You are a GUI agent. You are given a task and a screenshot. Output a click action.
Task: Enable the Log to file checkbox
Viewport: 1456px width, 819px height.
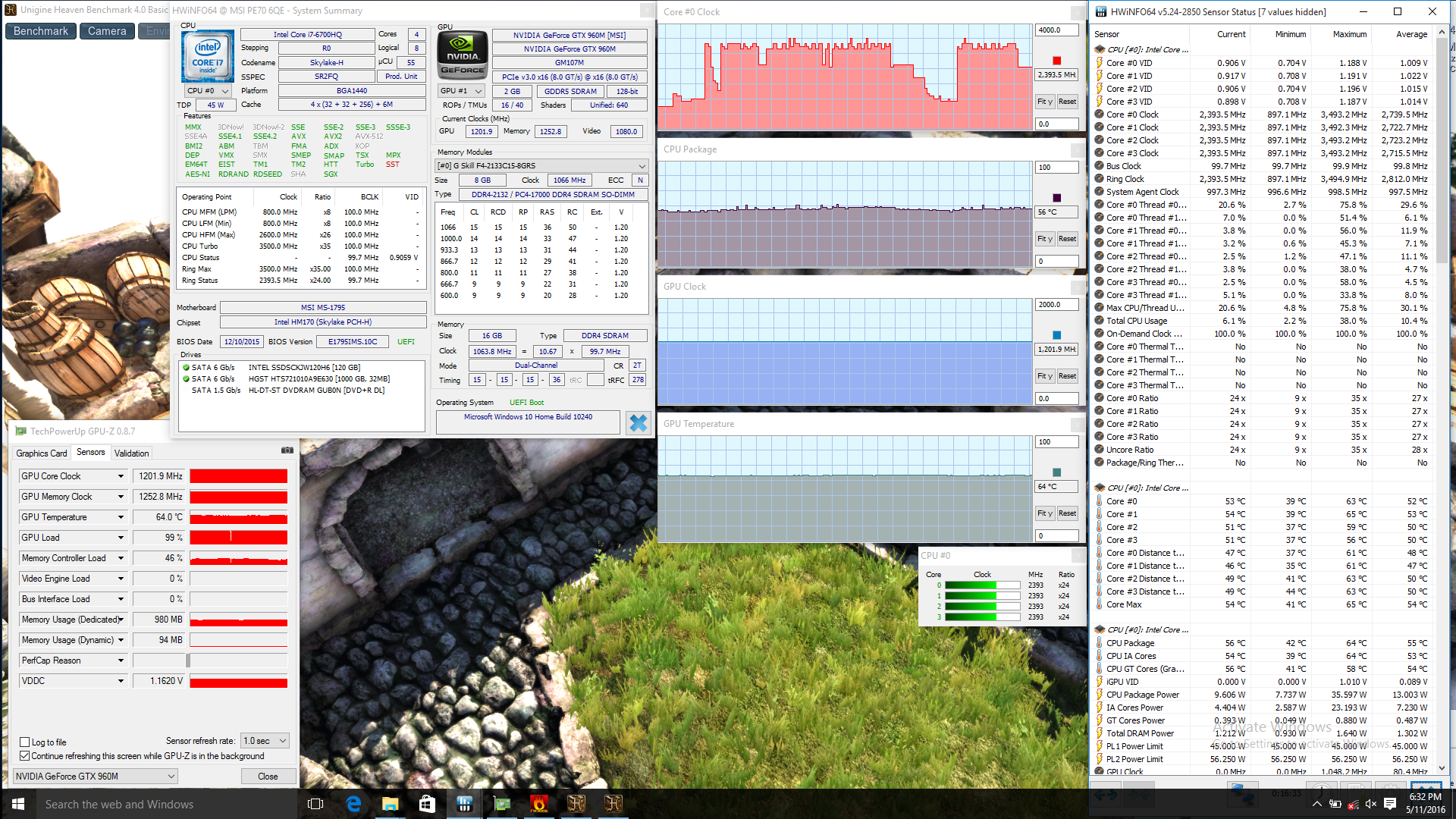tap(25, 742)
